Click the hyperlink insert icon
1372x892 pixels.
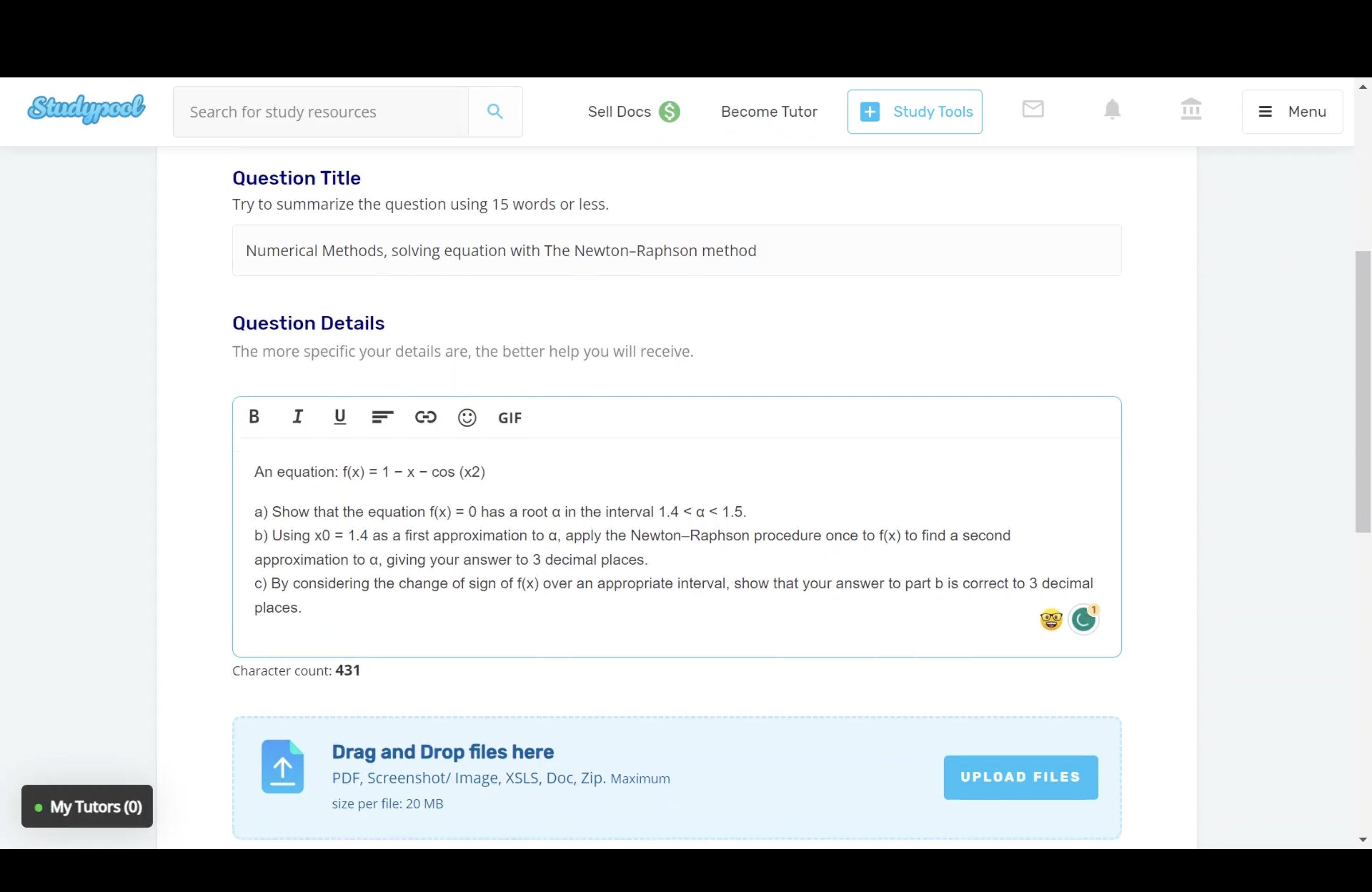tap(425, 417)
